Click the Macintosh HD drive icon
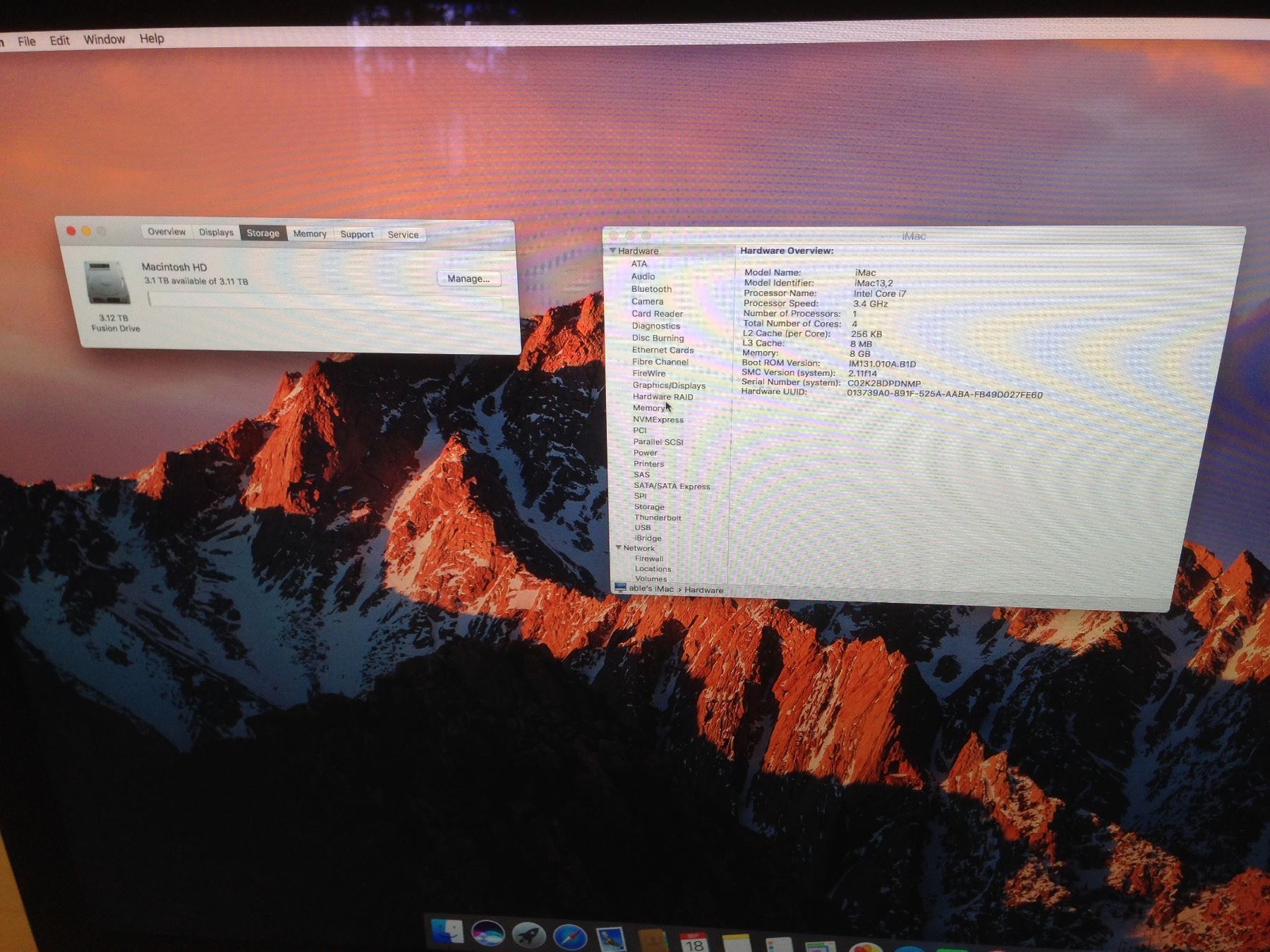 [107, 283]
